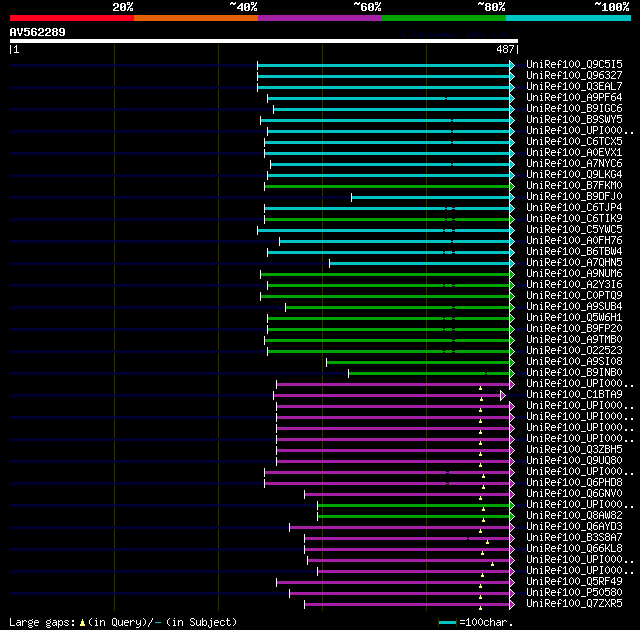Select the UniRef100_C0PTQ9 label
Image resolution: width=640 pixels, height=630 pixels.
pyautogui.click(x=574, y=296)
